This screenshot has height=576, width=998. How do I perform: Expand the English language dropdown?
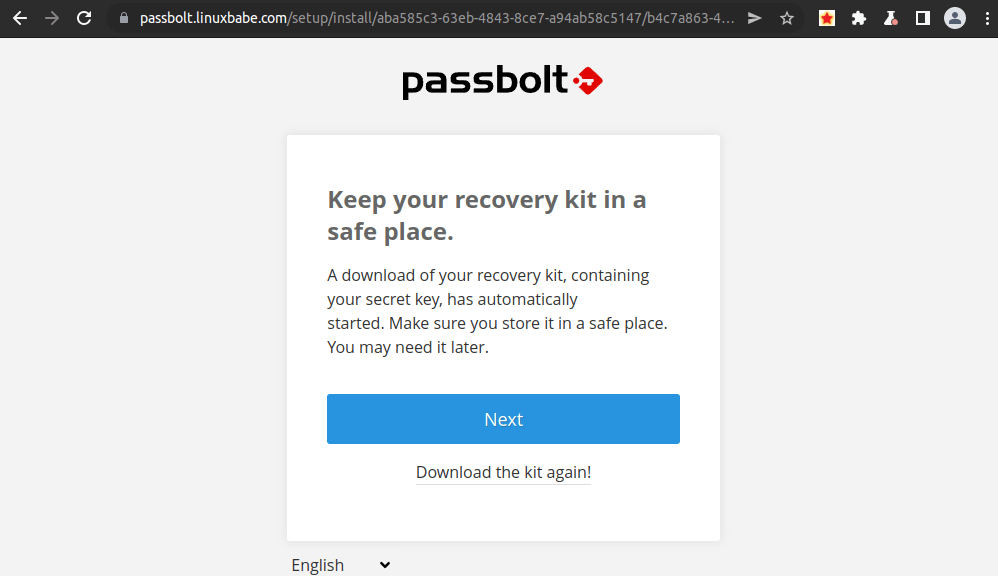tap(340, 565)
